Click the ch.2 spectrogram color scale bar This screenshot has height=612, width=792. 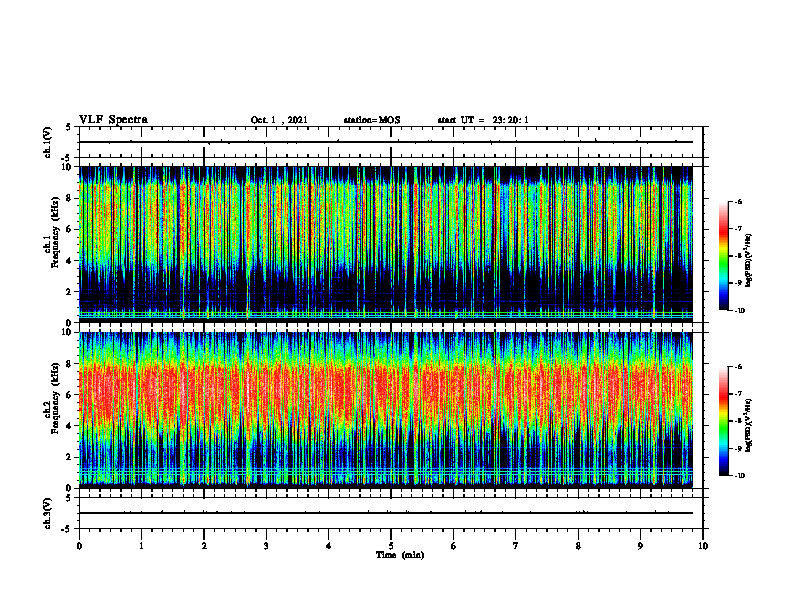pos(723,421)
